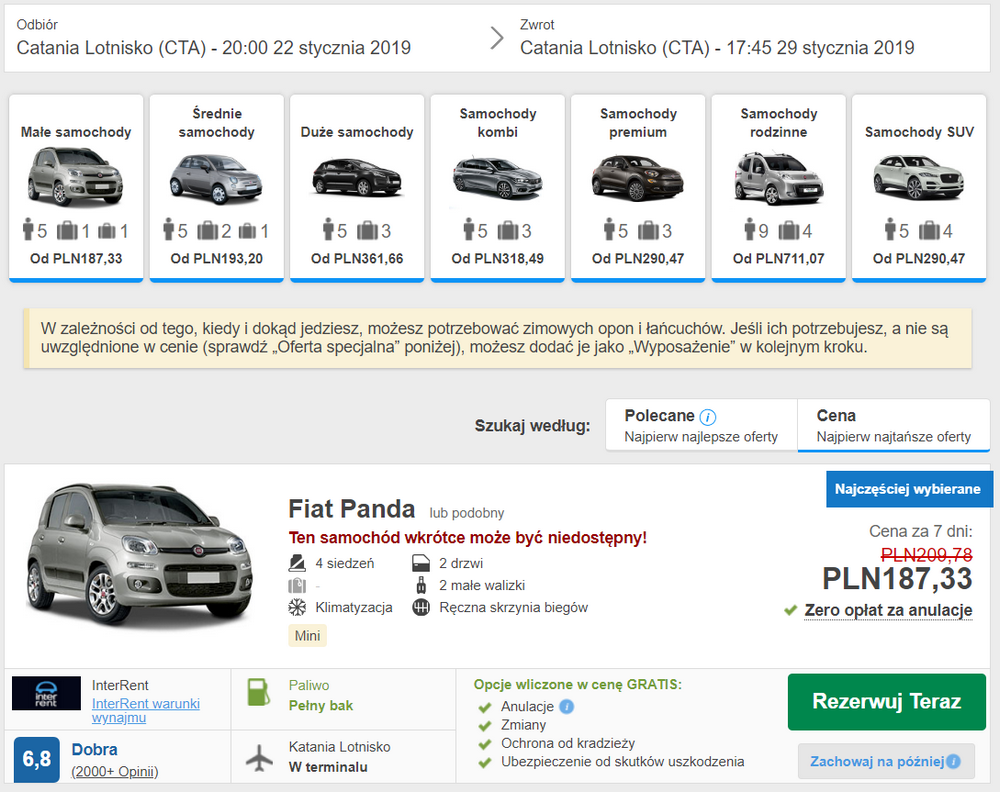Viewport: 1000px width, 792px height.
Task: Click the gearbox icon Ręczna skrzynia biegów
Action: pyautogui.click(x=421, y=607)
